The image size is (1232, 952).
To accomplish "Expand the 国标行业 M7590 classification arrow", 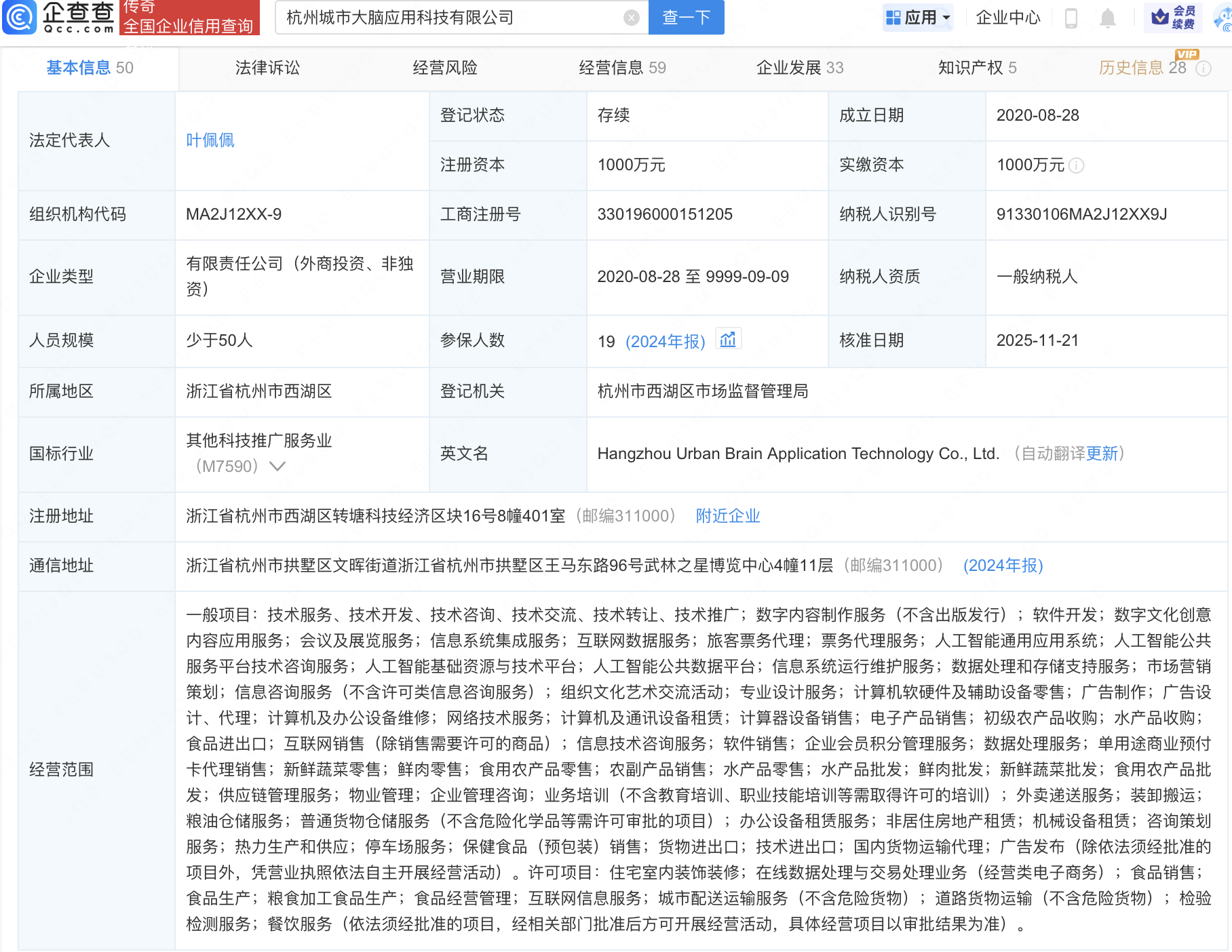I will tap(278, 467).
